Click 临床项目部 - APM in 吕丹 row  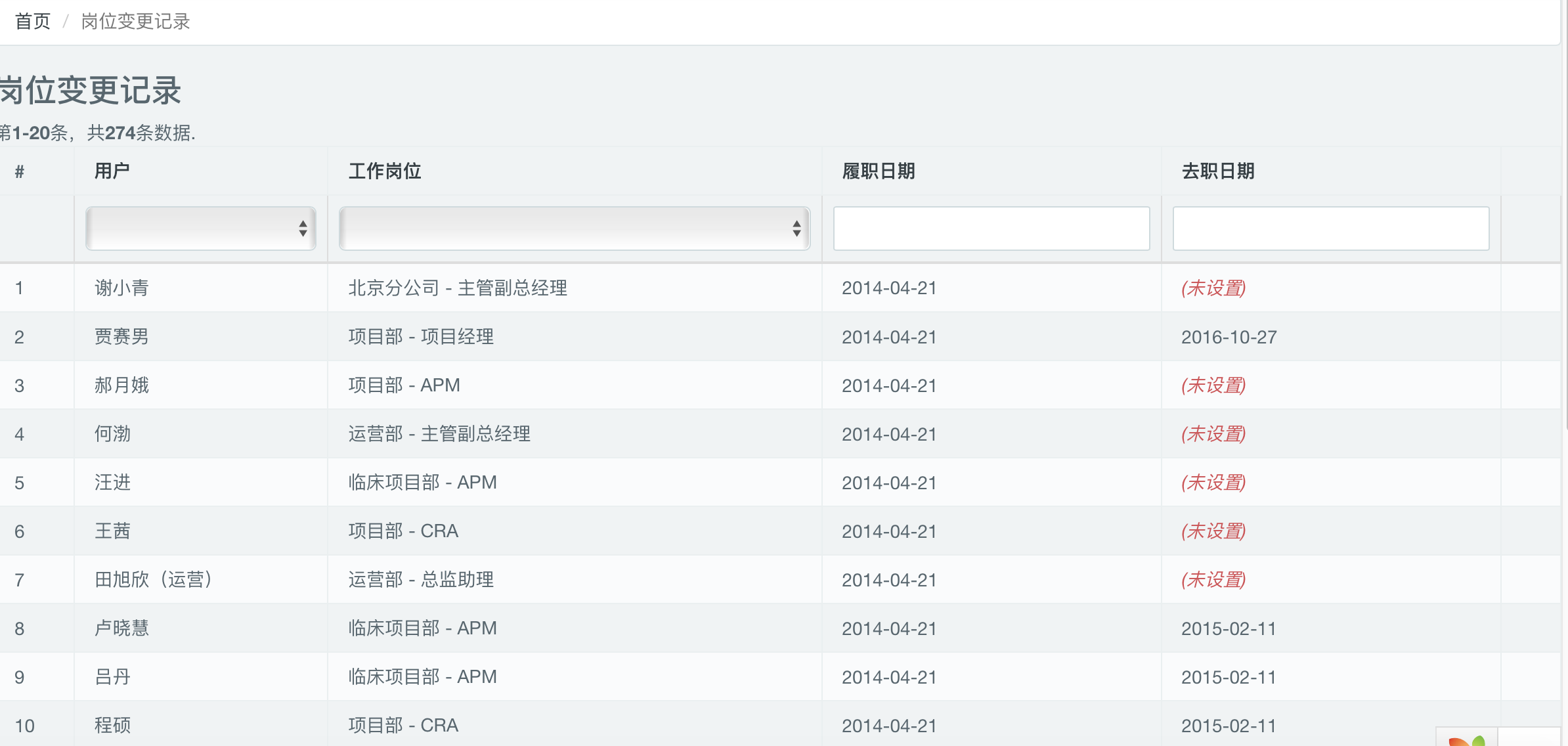(x=422, y=676)
